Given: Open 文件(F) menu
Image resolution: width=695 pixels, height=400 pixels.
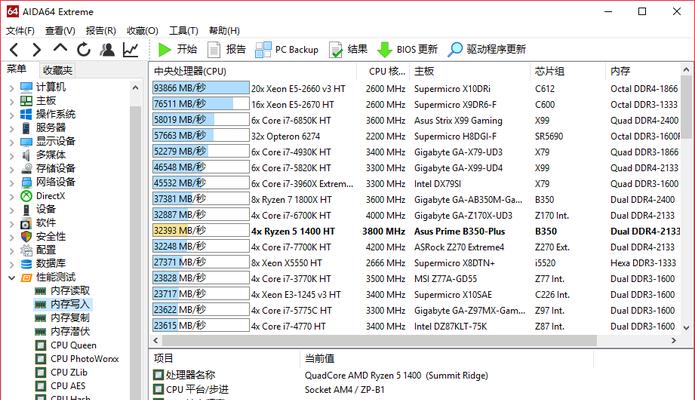Looking at the screenshot, I should click(x=20, y=31).
